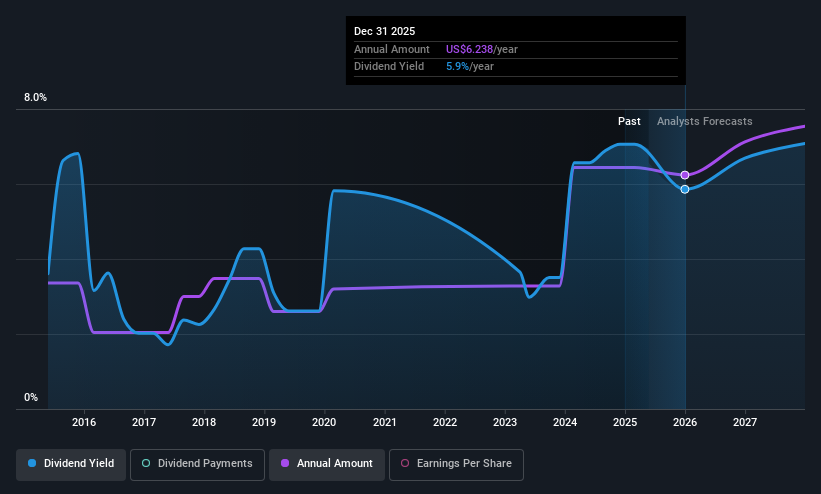Click the 5.9%/year value in tooltip

coord(470,67)
